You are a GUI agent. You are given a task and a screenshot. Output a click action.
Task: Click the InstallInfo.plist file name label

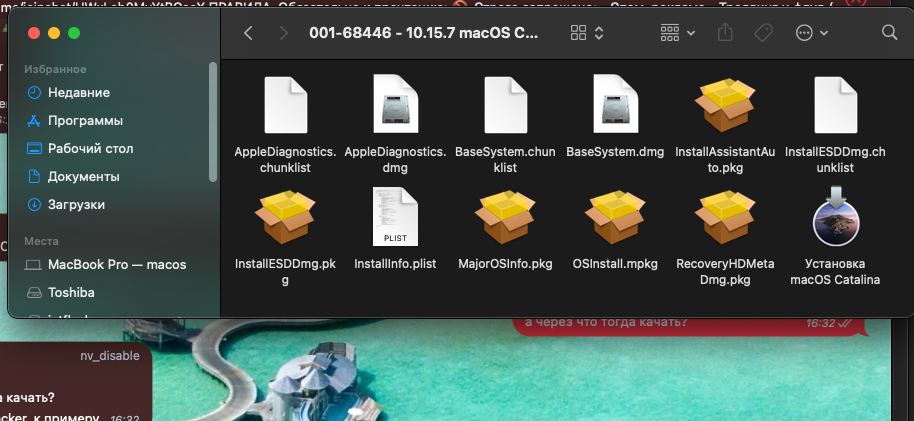point(395,264)
